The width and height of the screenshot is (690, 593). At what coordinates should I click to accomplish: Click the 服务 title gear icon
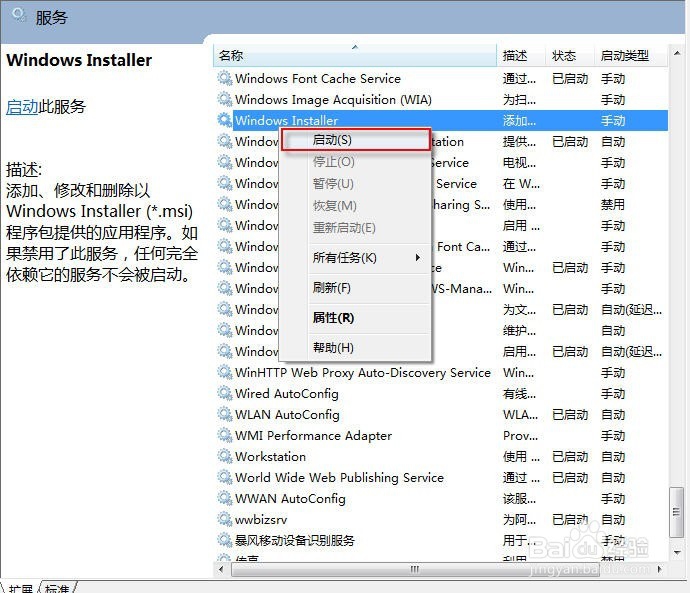coord(19,16)
